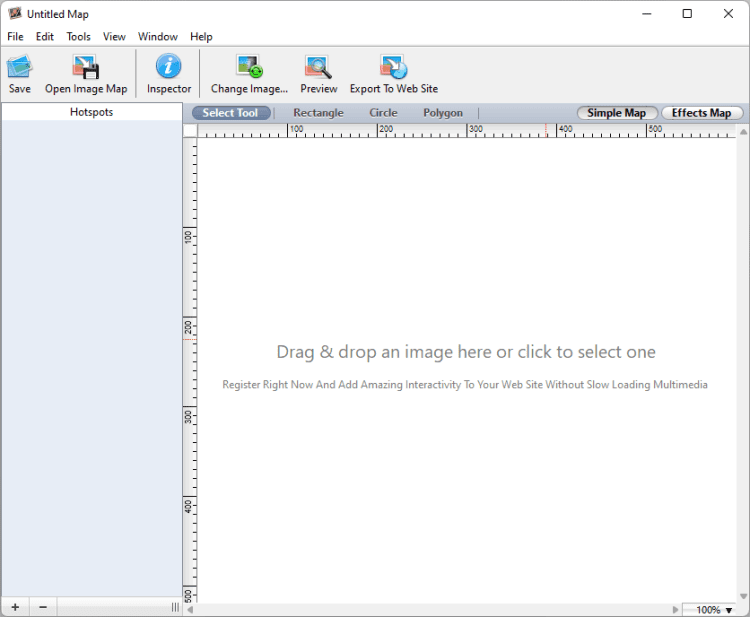Click the 300 mark on horizontal ruler

tap(475, 129)
